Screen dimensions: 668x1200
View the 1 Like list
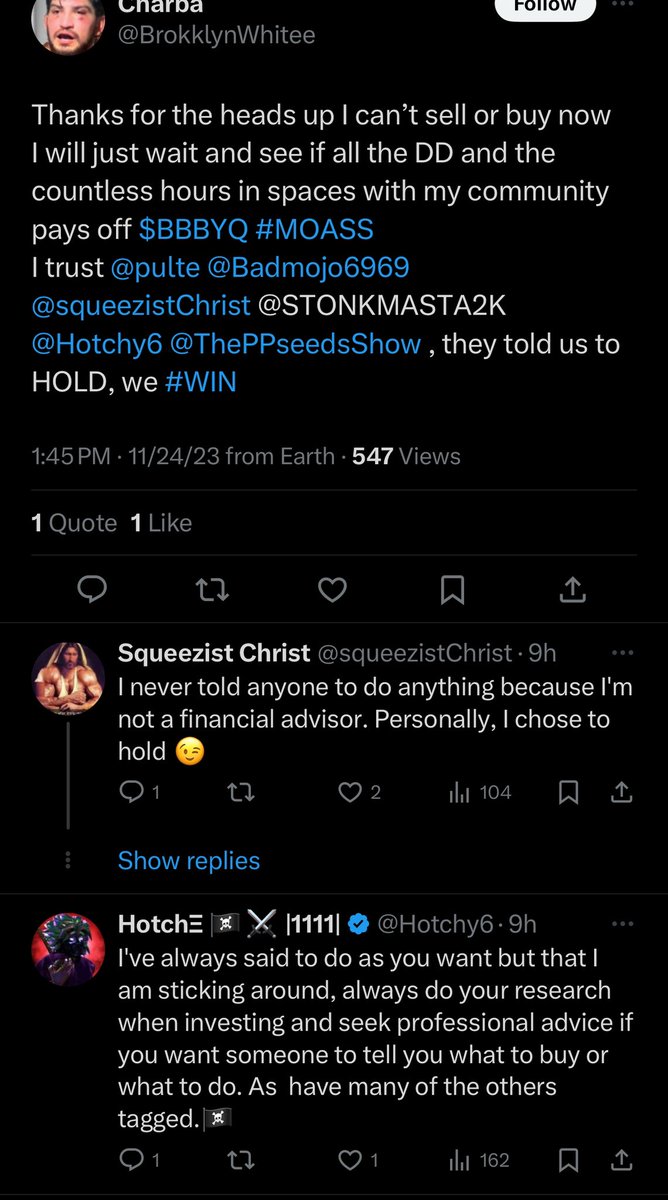(161, 523)
